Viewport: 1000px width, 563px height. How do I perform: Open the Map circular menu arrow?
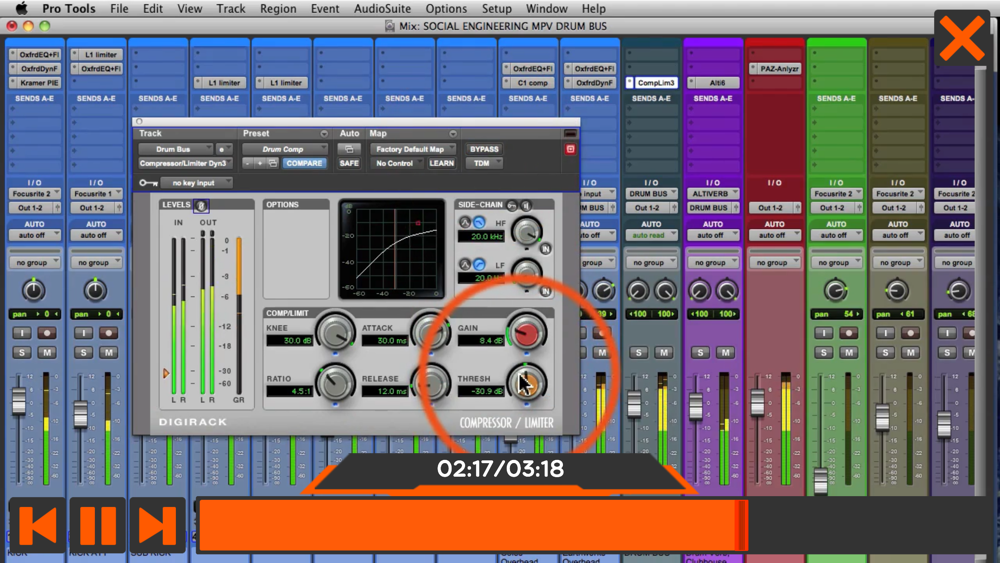[x=453, y=134]
